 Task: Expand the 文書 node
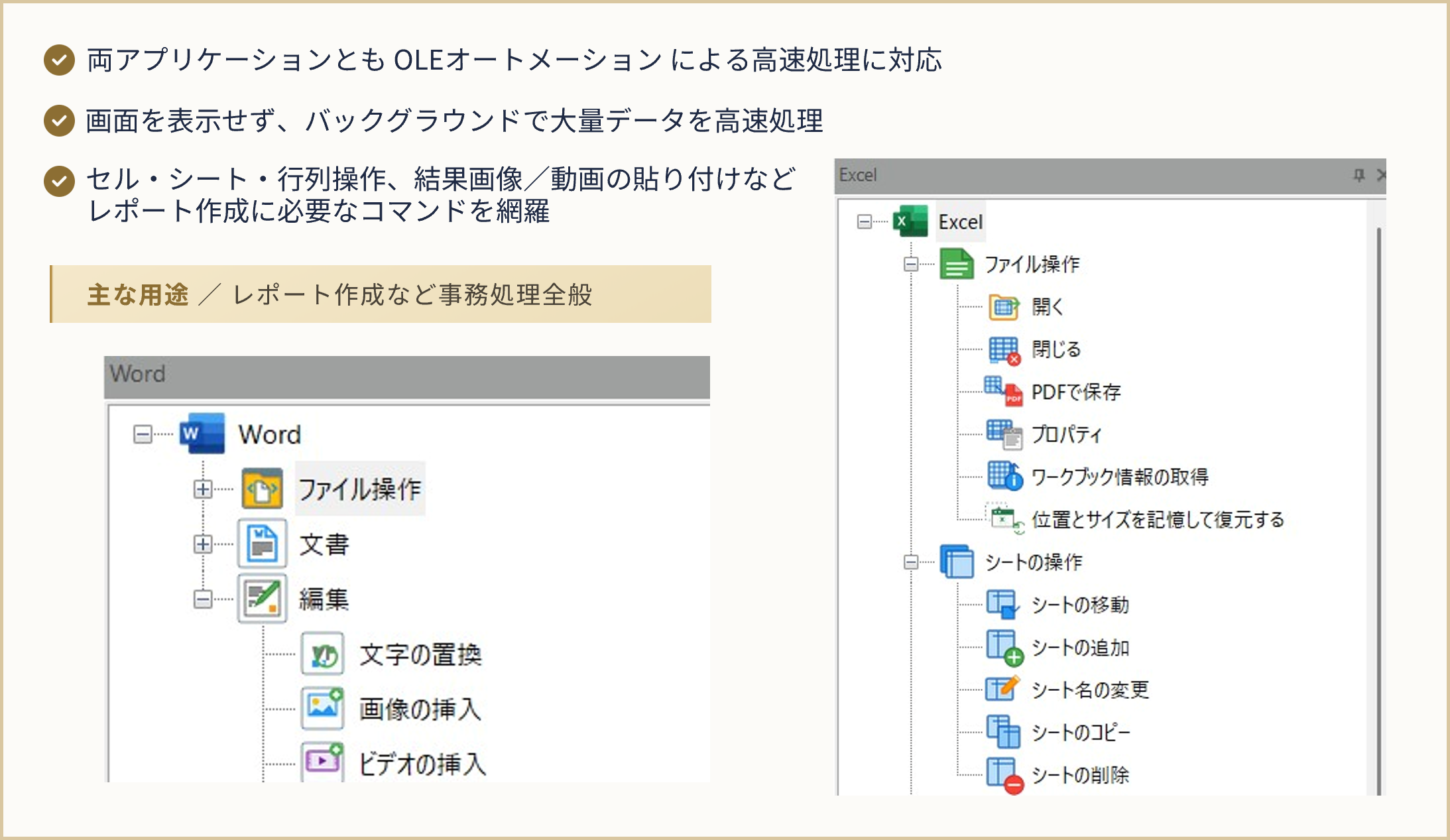203,544
